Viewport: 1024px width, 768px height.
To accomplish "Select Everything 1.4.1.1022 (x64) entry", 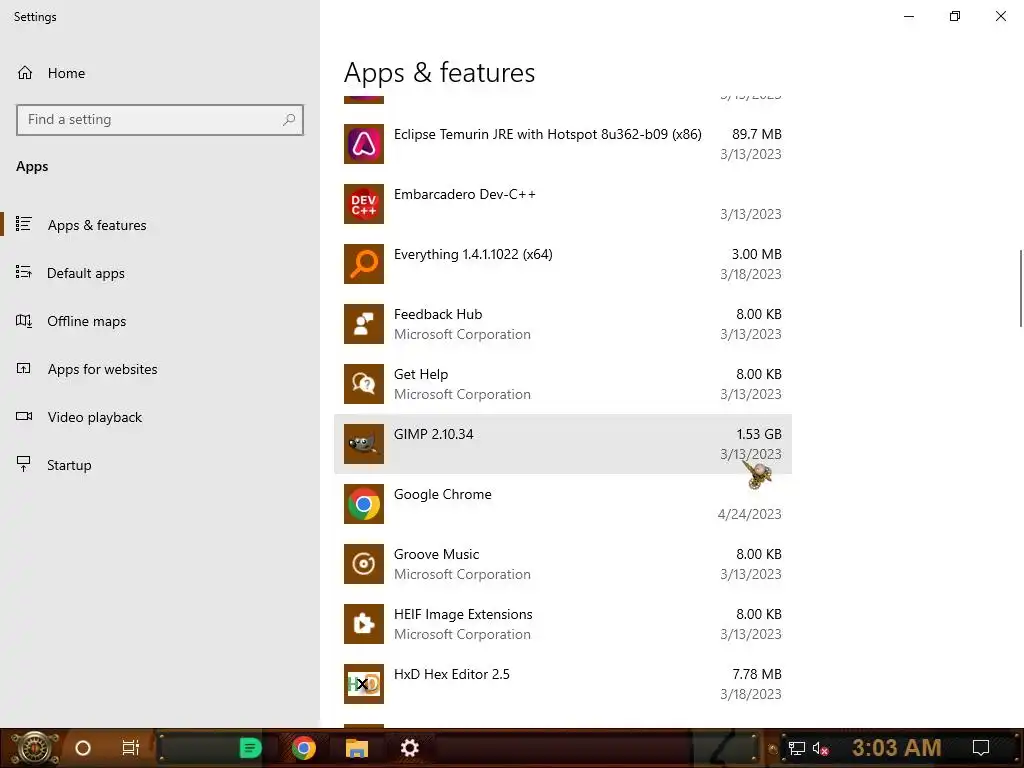I will tap(563, 264).
